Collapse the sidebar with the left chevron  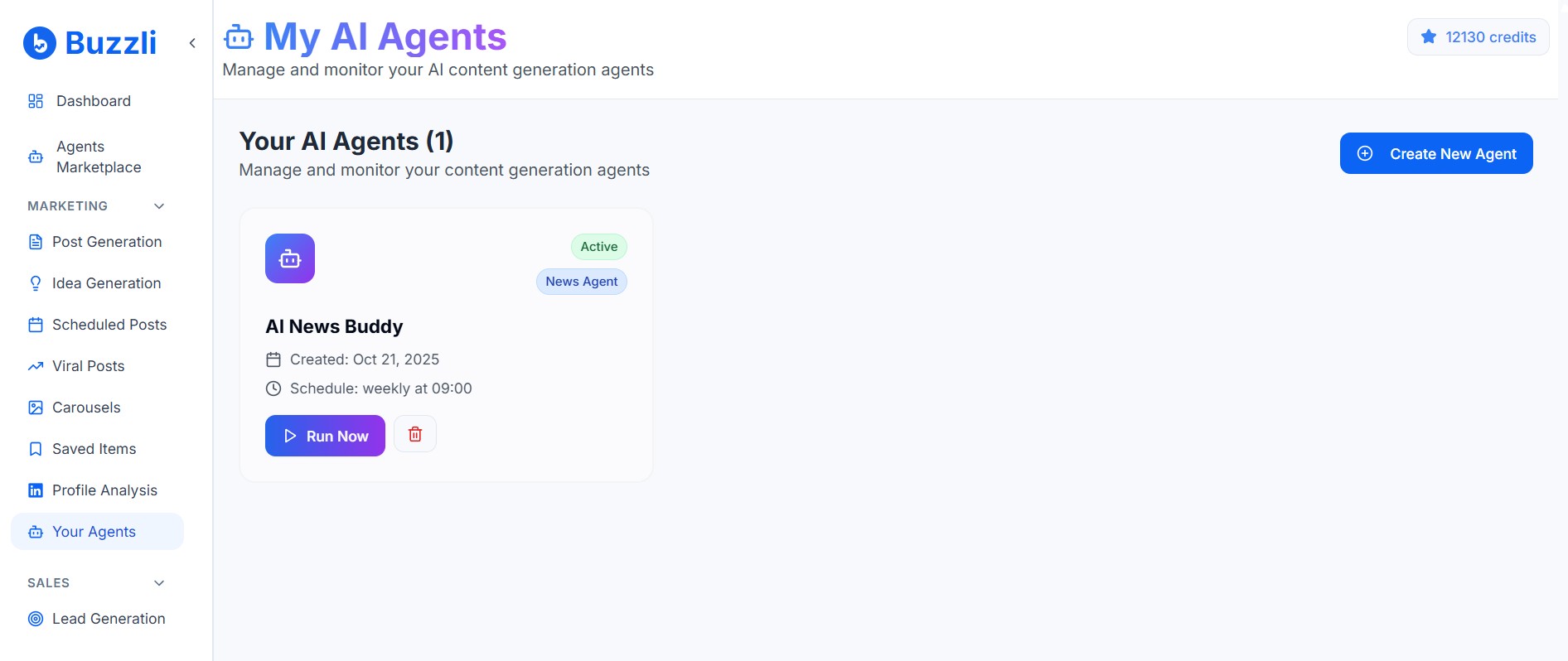(191, 42)
